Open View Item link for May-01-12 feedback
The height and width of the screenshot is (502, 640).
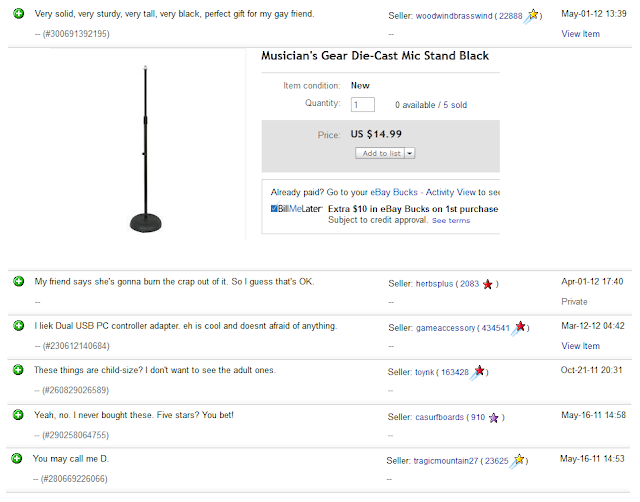tap(580, 34)
